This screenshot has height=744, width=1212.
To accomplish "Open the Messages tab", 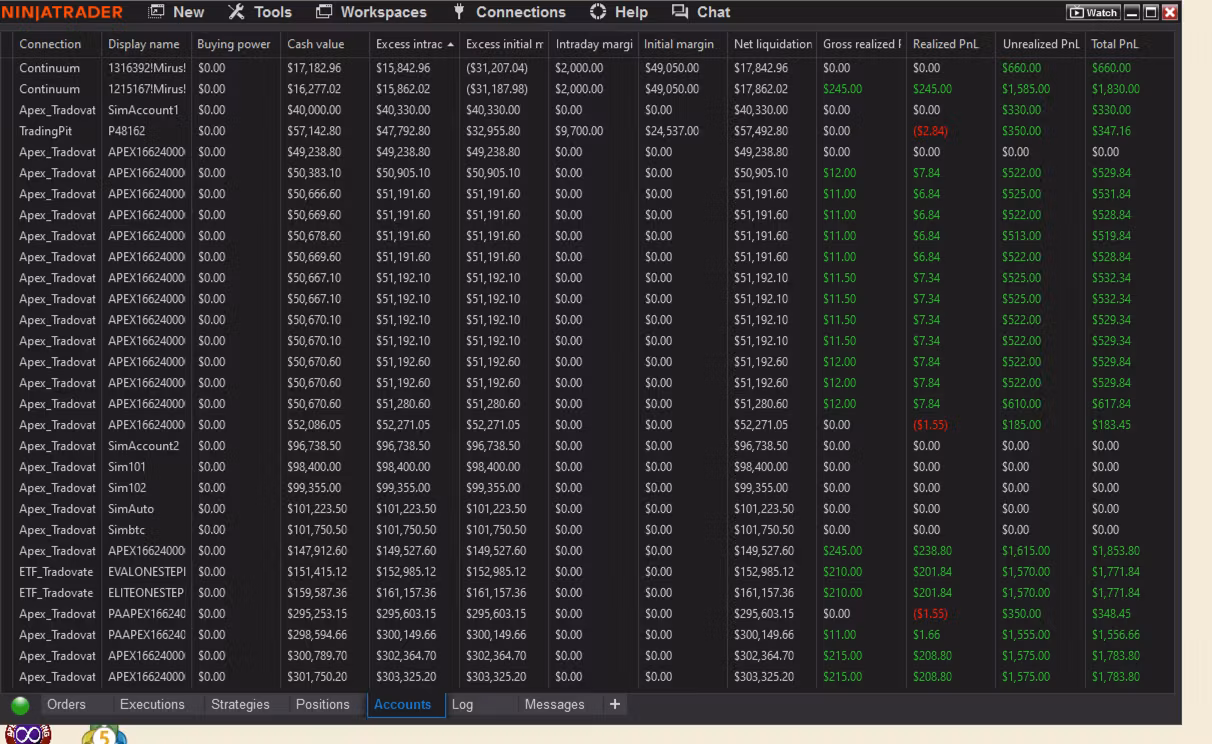I will coord(554,705).
